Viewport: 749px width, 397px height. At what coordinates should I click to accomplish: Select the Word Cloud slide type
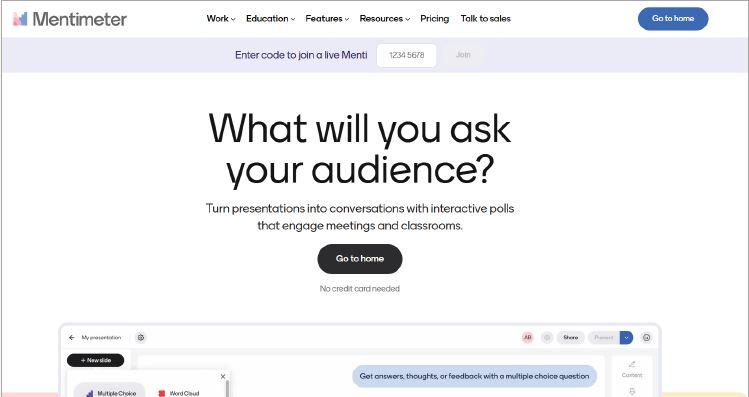click(x=179, y=393)
